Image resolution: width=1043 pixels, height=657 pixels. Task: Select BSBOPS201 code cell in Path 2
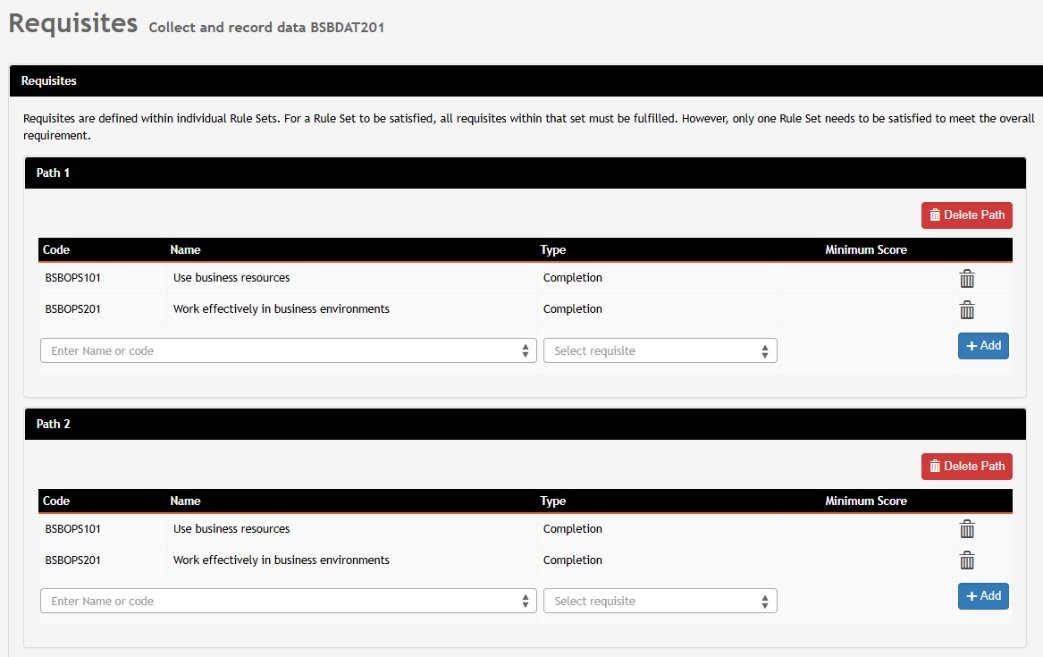coord(73,561)
